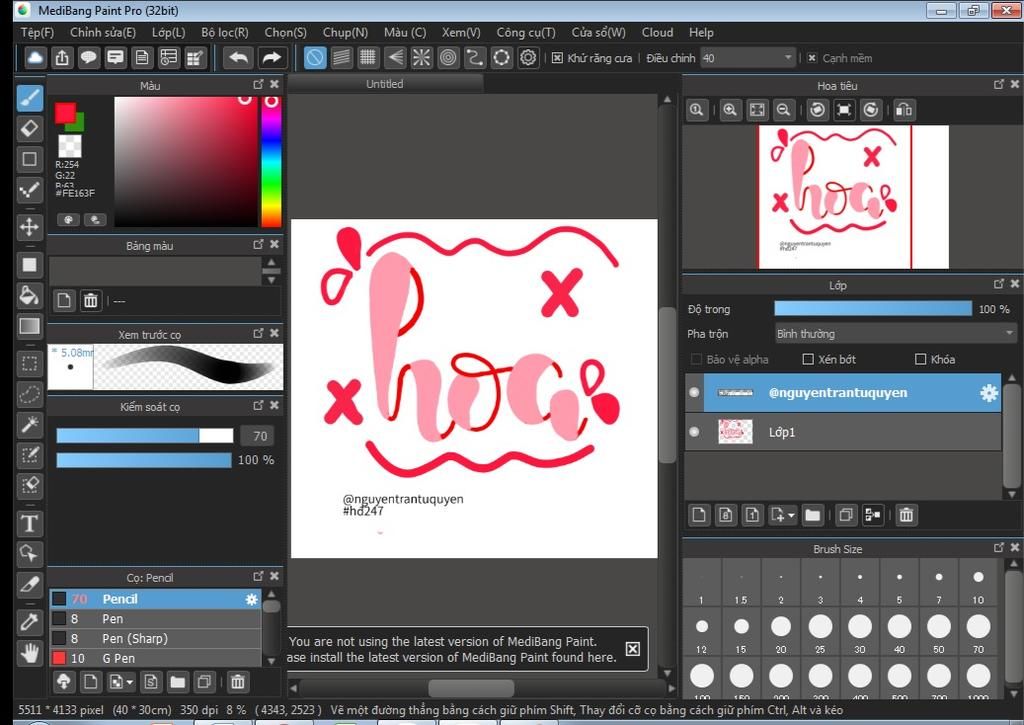This screenshot has height=725, width=1024.
Task: Open snap settings gear icon
Action: pyautogui.click(x=528, y=57)
